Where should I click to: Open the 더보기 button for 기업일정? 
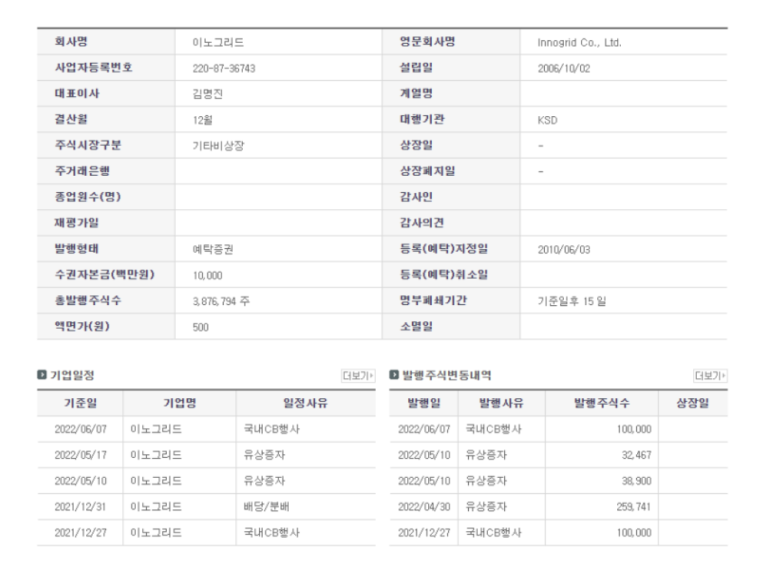358,376
